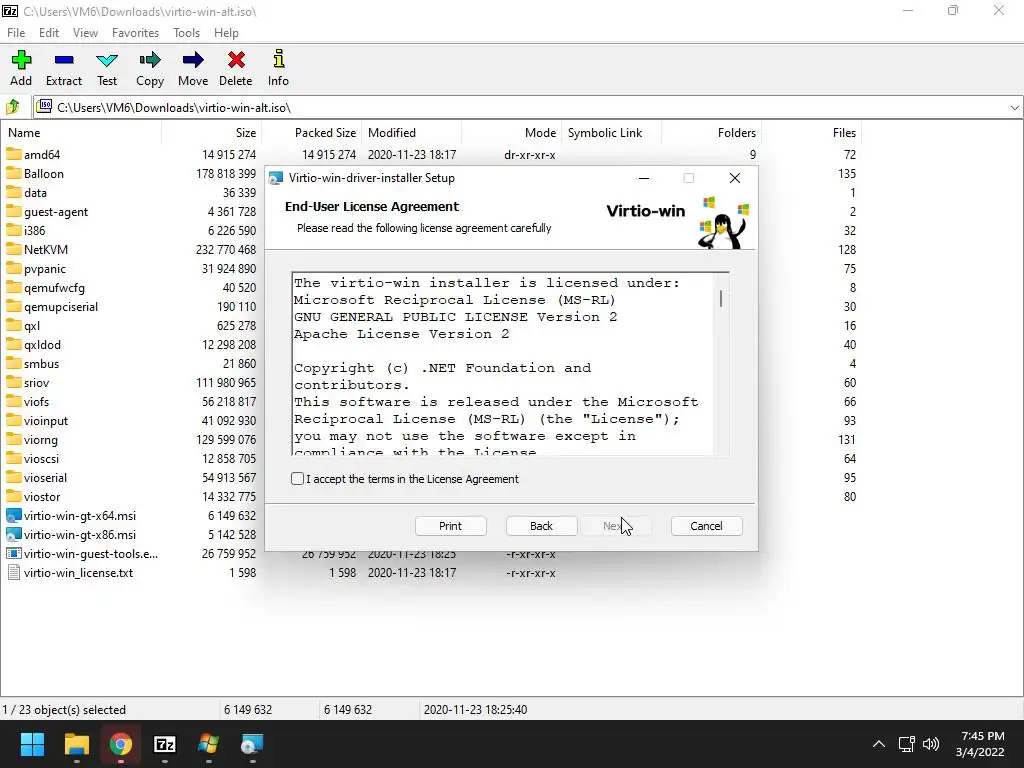Open the Windows Start menu
Image resolution: width=1024 pixels, height=768 pixels.
coord(32,744)
